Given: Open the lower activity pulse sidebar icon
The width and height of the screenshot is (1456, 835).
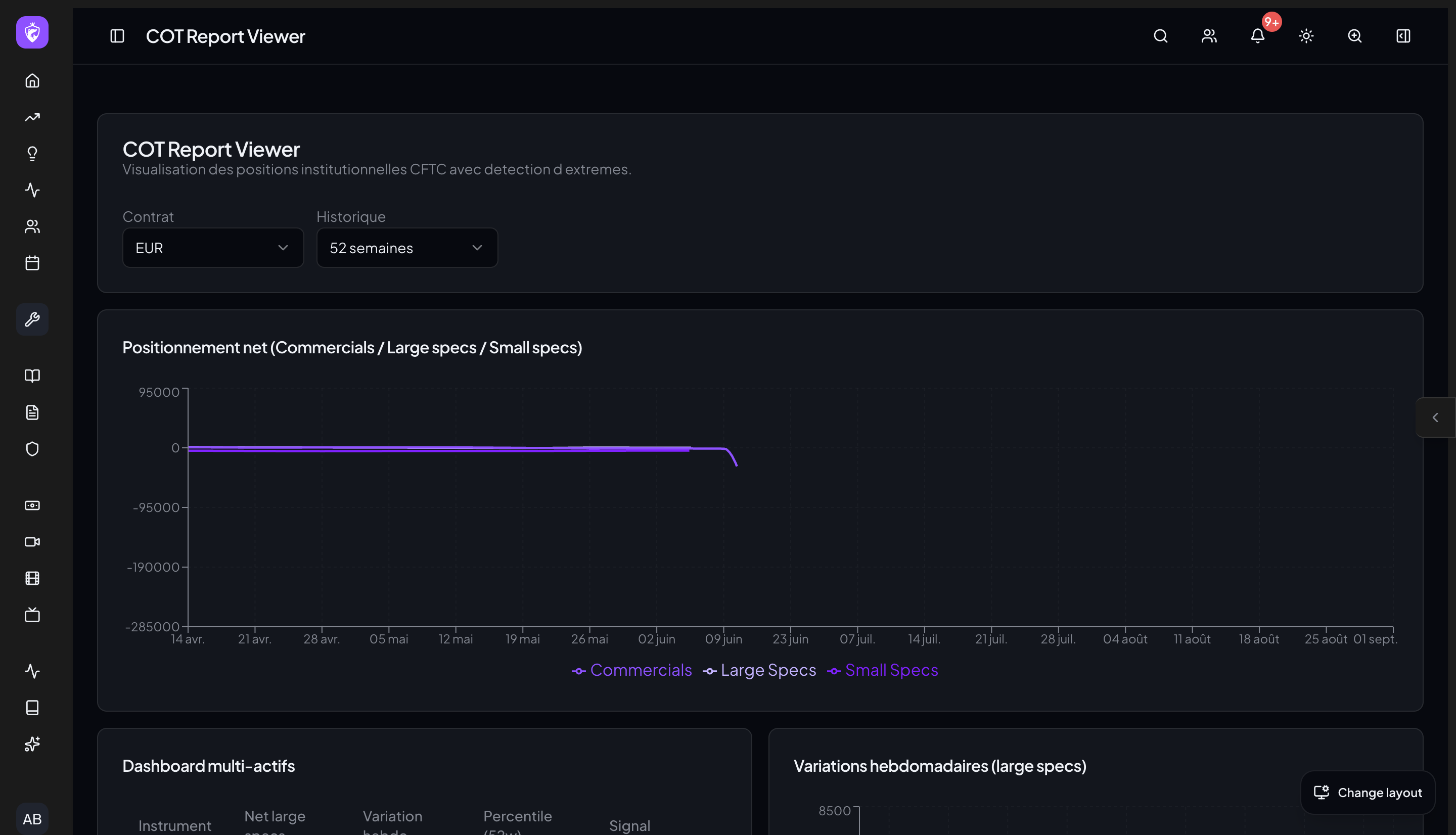Looking at the screenshot, I should (32, 671).
